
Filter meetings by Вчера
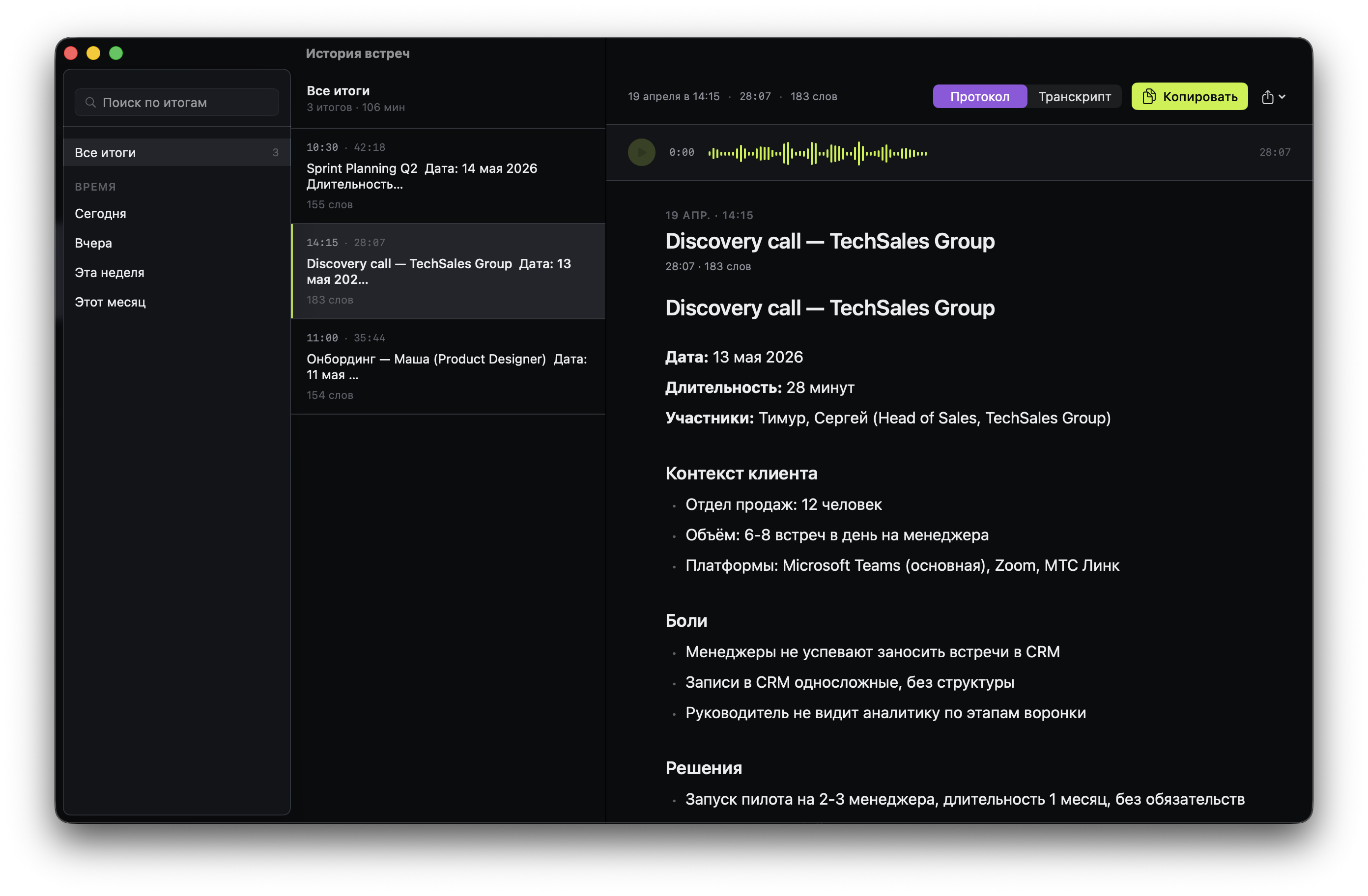(93, 243)
